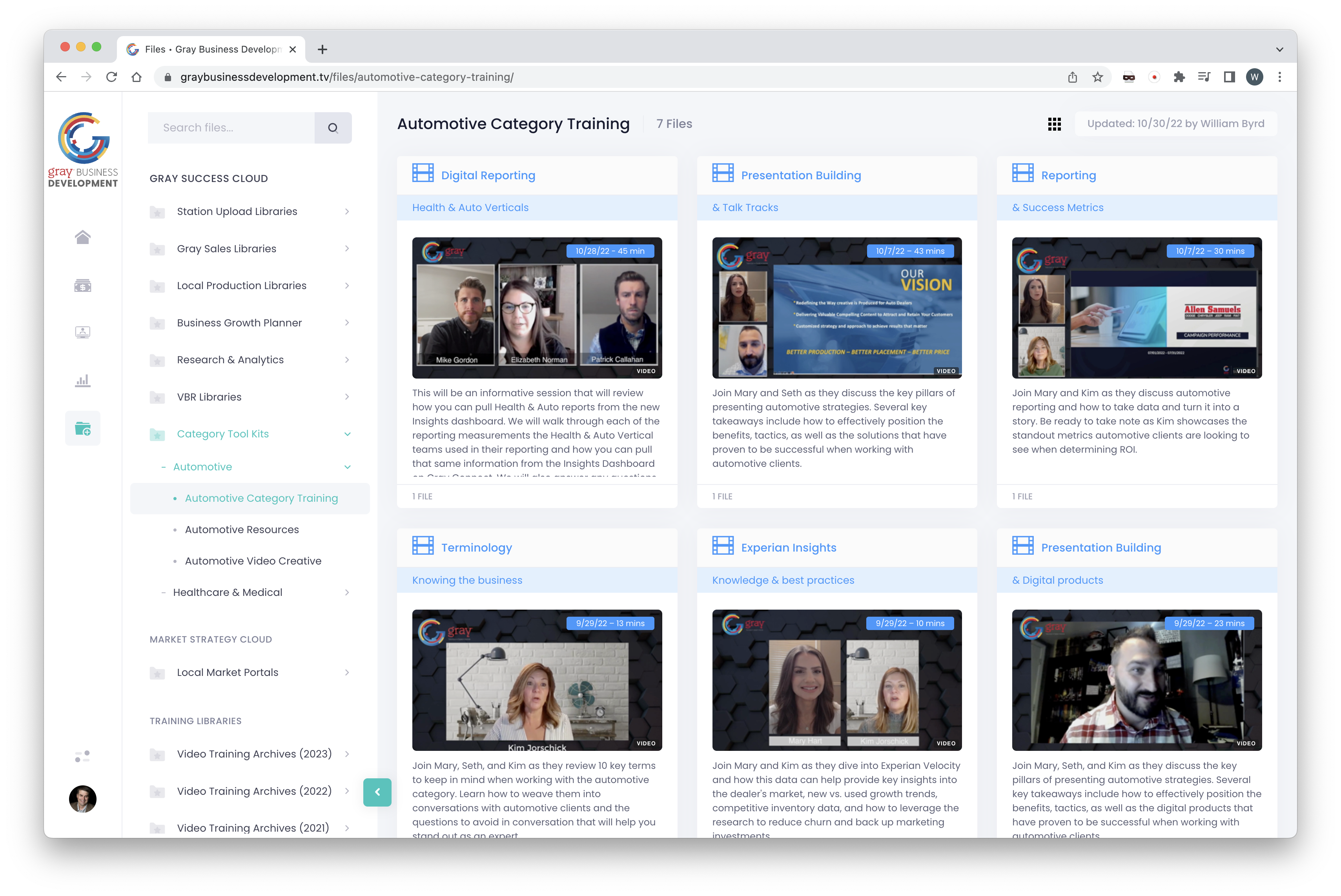Play the Digital Reporting video thumbnail
The image size is (1341, 896).
pyautogui.click(x=537, y=308)
